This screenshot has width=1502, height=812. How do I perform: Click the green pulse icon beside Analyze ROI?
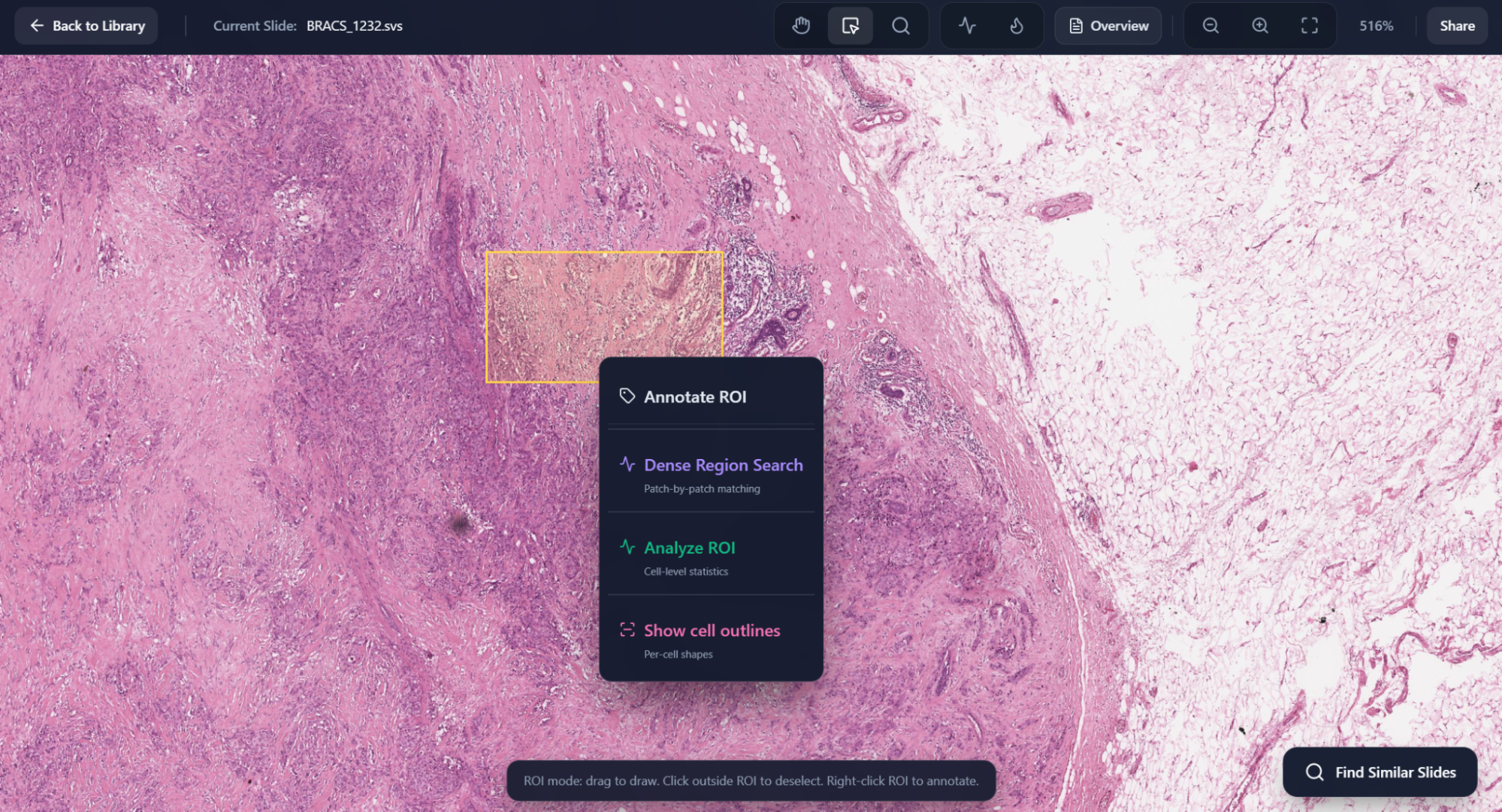pos(627,547)
